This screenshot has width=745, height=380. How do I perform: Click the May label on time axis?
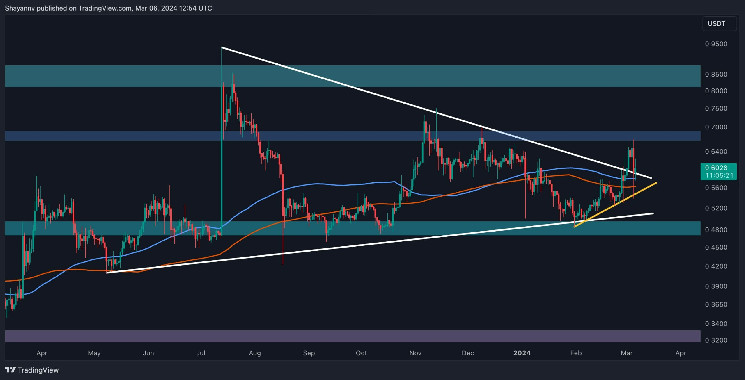pyautogui.click(x=94, y=353)
